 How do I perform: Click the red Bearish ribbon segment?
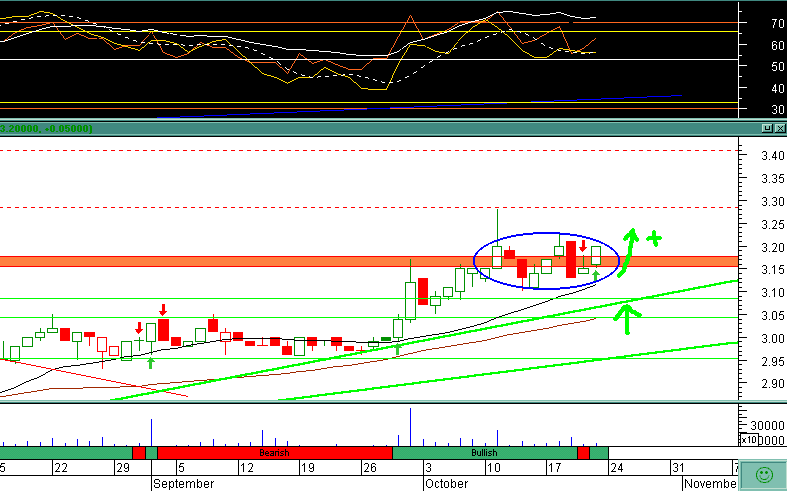(275, 453)
